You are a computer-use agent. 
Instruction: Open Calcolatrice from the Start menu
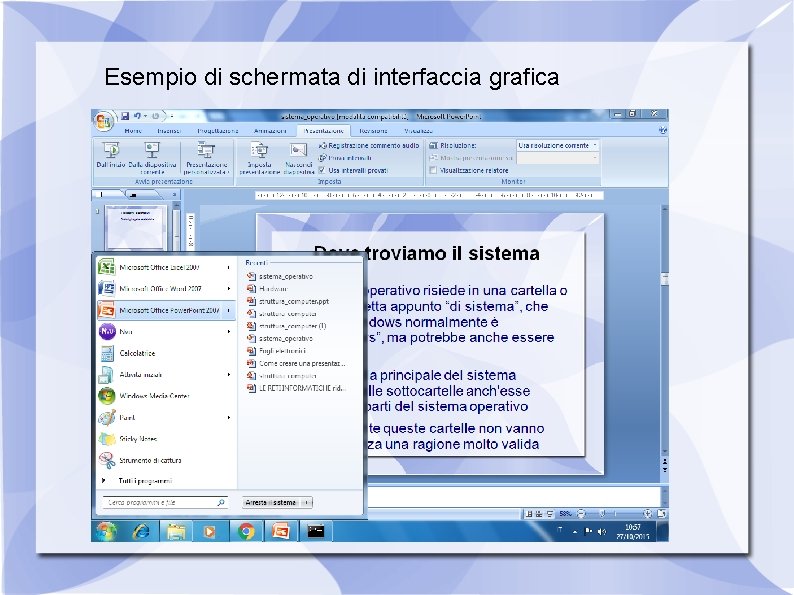(x=165, y=353)
